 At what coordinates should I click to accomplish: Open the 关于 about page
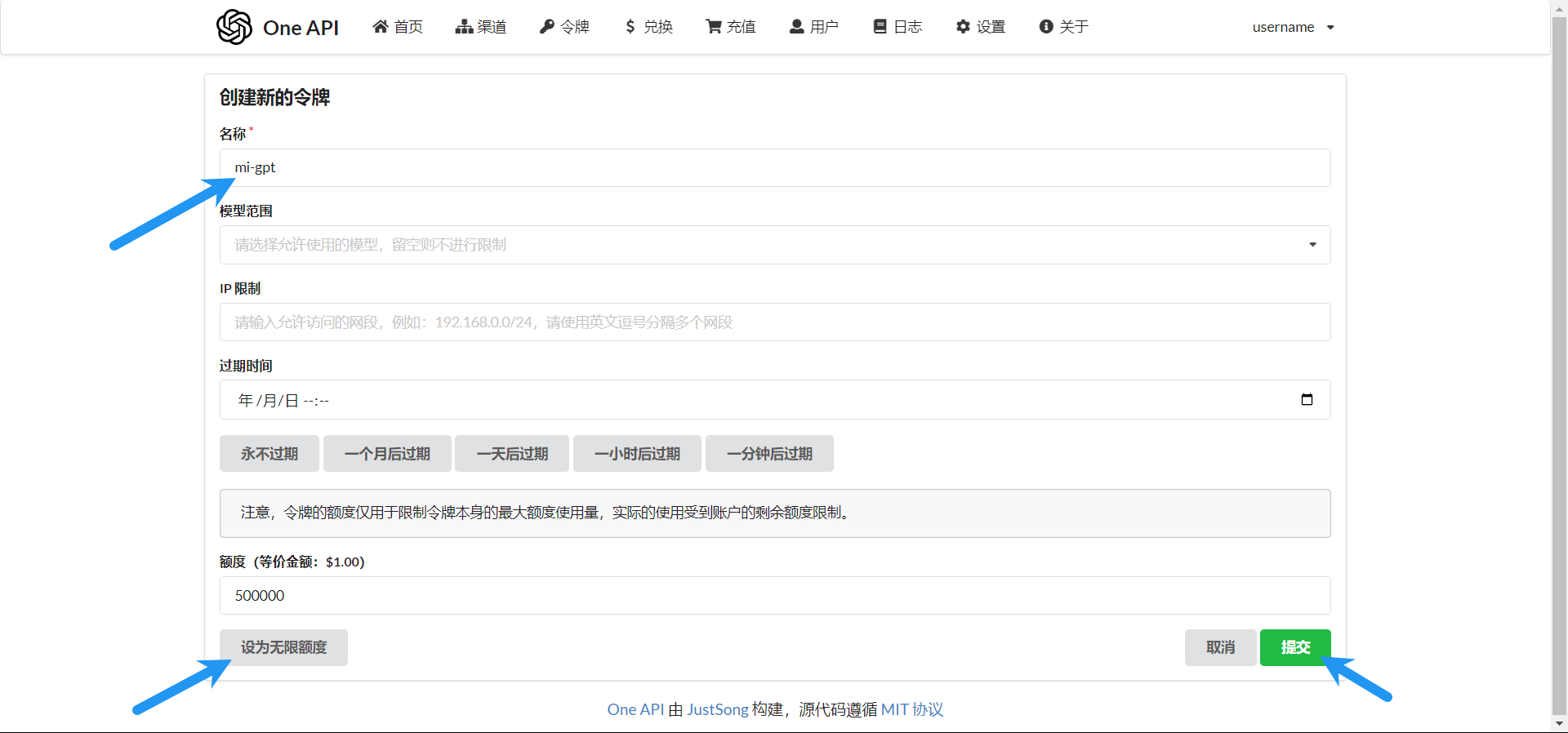pos(1064,27)
